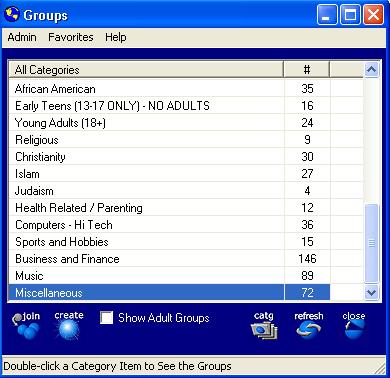Click the count 146 cell
This screenshot has width=390, height=378.
[x=307, y=259]
